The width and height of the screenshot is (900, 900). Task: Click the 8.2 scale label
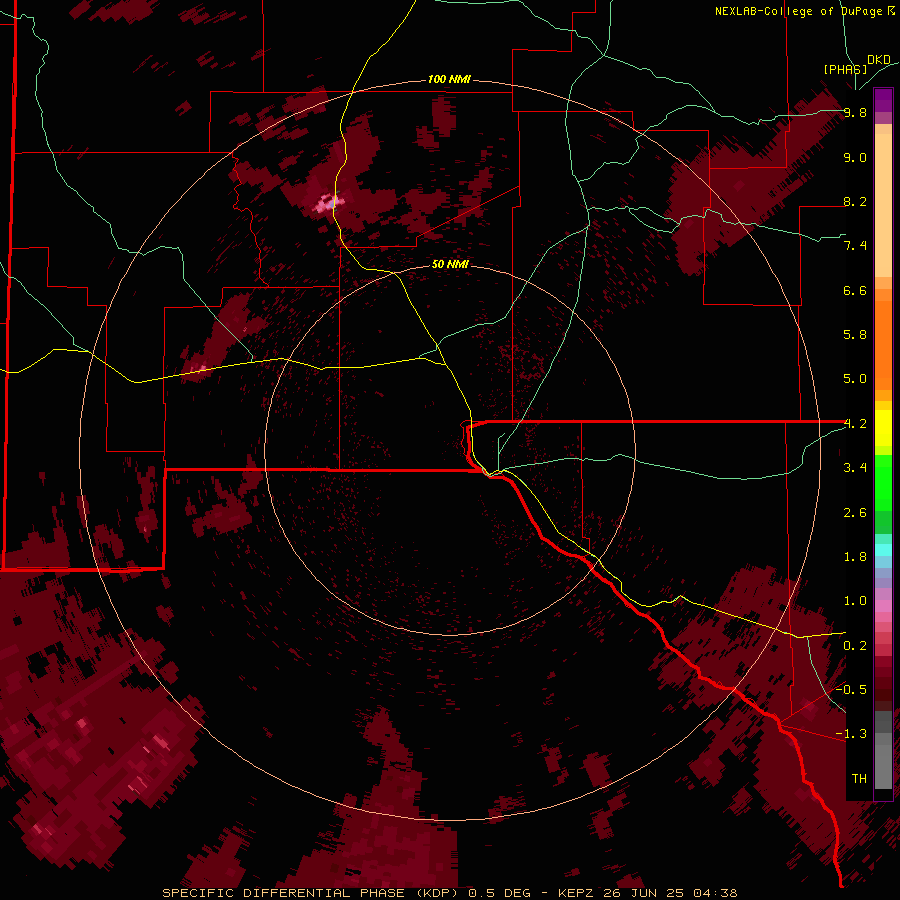tap(855, 201)
